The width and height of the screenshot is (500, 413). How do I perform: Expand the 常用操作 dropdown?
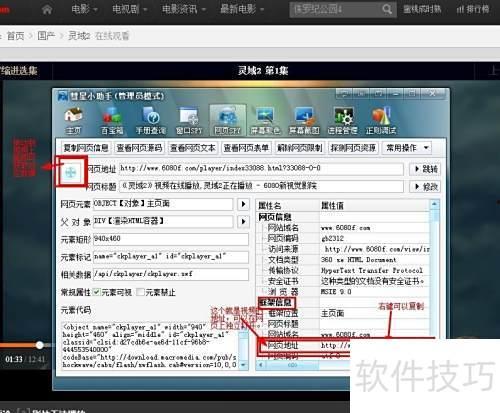(407, 148)
